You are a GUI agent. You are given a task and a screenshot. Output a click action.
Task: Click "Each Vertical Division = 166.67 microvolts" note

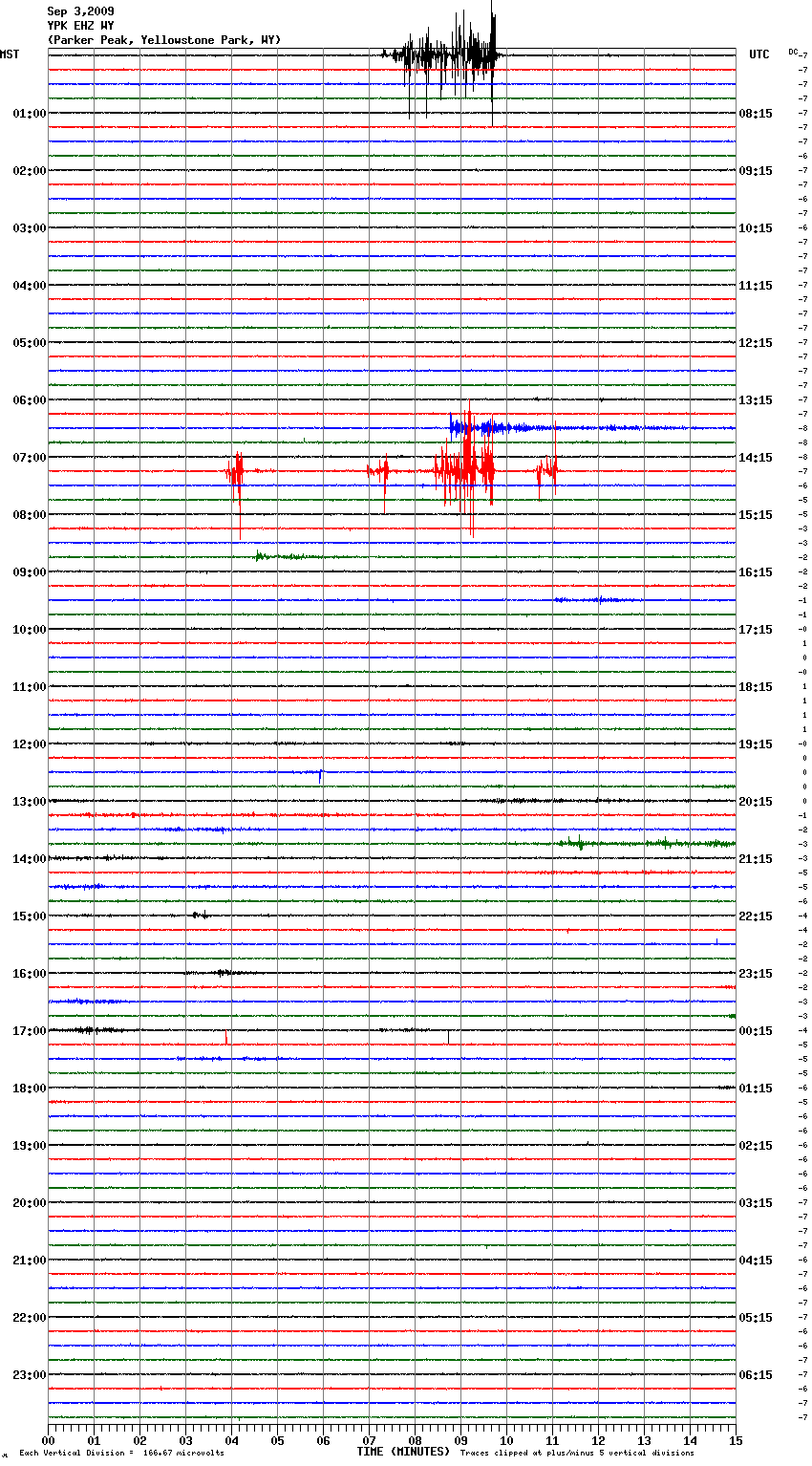[121, 1454]
